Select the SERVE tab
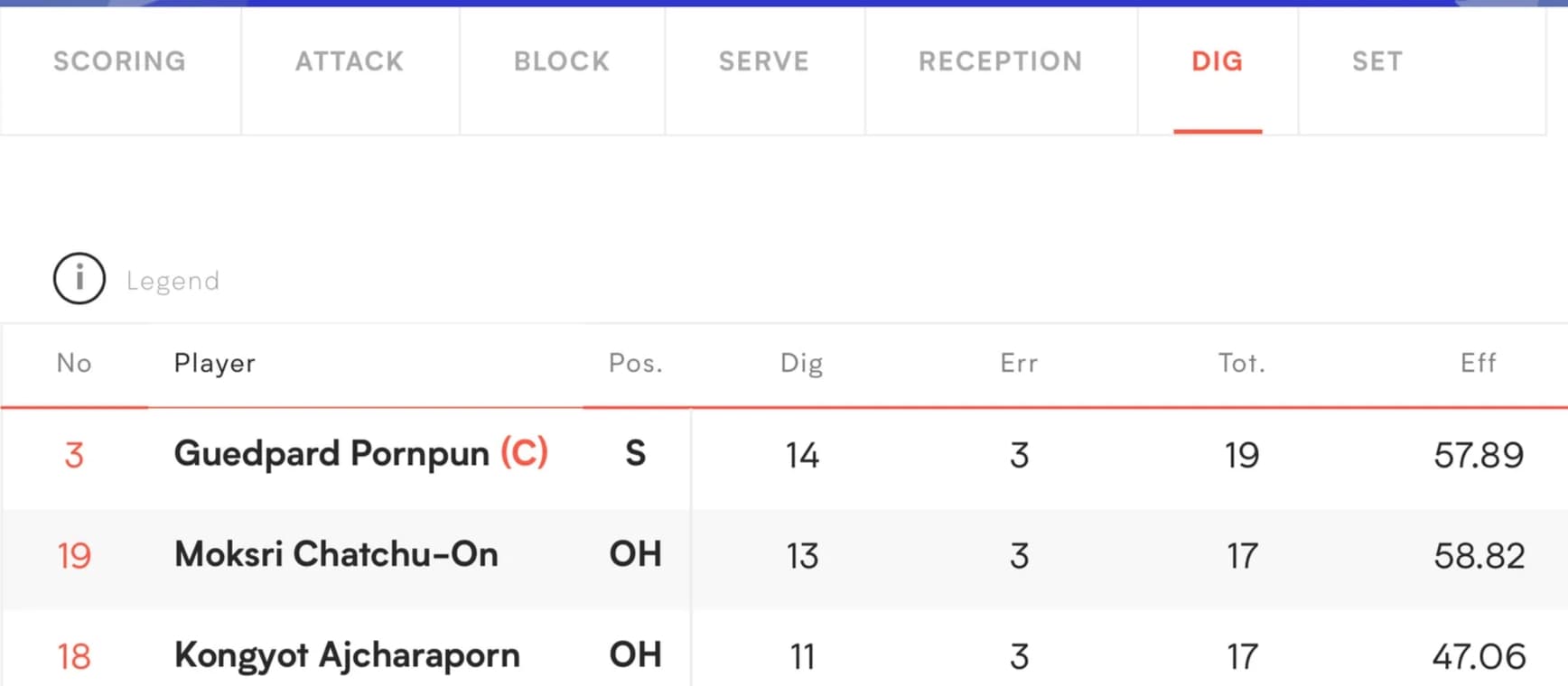The image size is (1568, 686). point(764,61)
